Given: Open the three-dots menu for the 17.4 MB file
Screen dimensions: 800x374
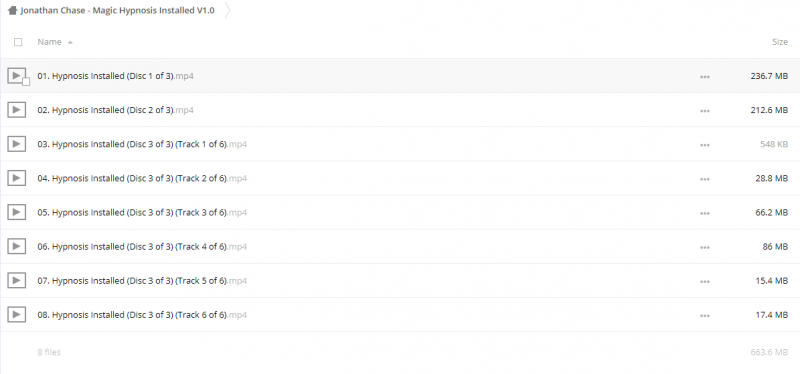Looking at the screenshot, I should tap(705, 316).
